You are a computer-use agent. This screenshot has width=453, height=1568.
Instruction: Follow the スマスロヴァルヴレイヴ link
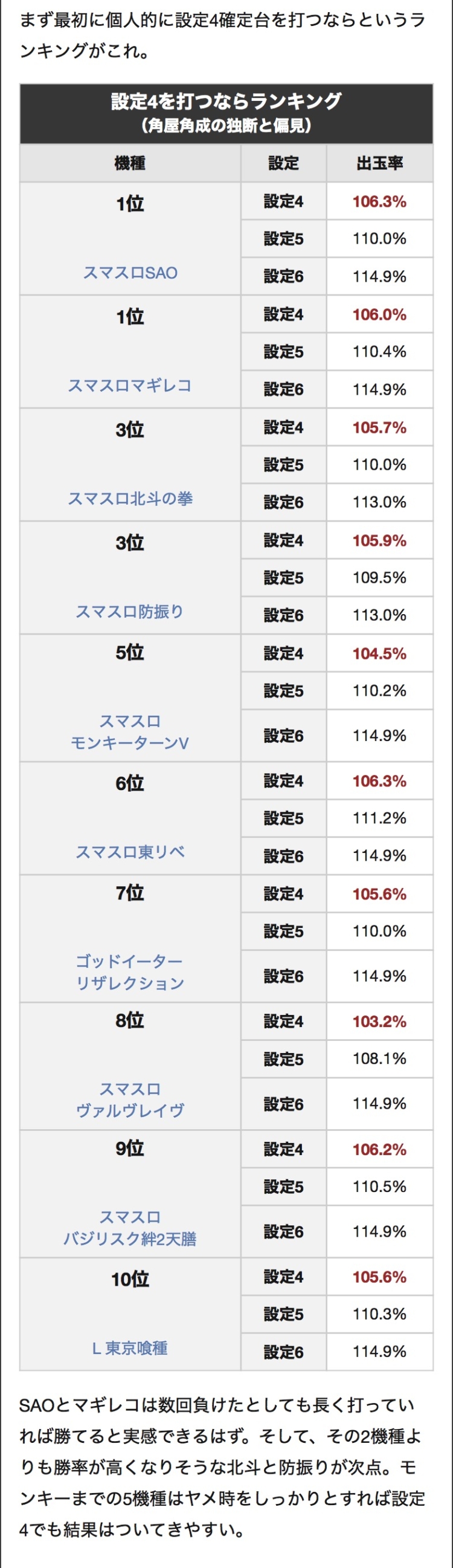tap(130, 1100)
